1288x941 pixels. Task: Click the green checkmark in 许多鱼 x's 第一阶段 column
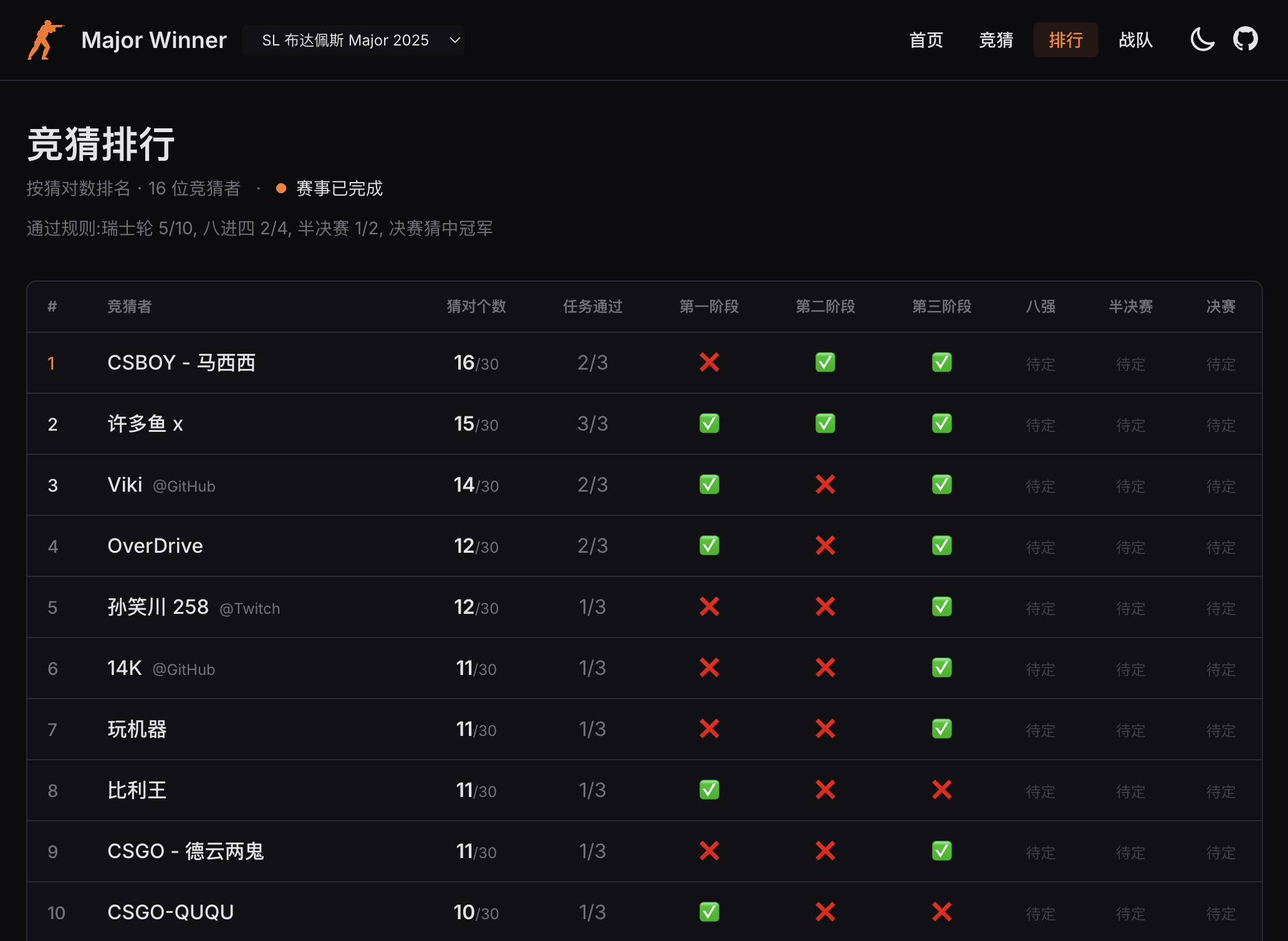coord(708,423)
